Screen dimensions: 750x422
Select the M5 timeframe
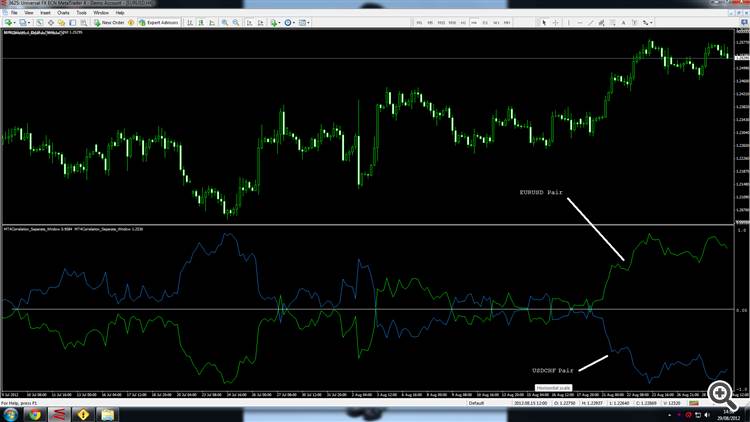point(430,22)
